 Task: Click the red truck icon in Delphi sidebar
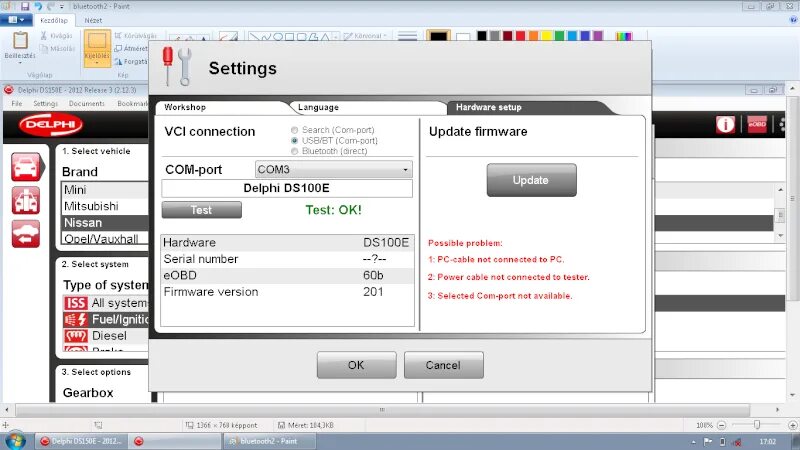coord(26,201)
